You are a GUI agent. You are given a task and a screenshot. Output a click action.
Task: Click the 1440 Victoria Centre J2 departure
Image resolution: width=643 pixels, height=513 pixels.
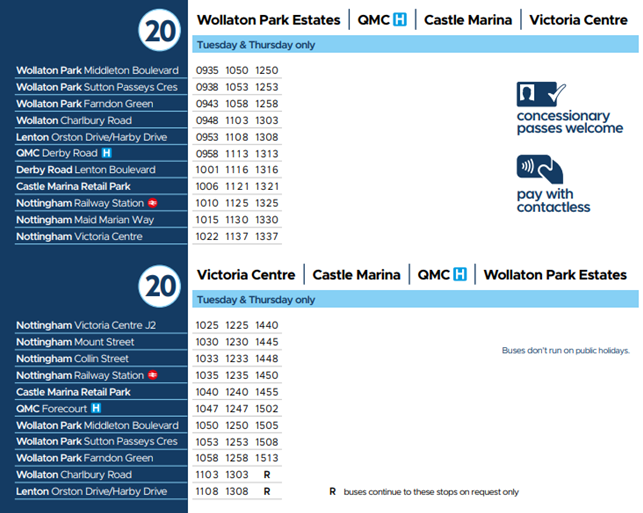click(267, 326)
